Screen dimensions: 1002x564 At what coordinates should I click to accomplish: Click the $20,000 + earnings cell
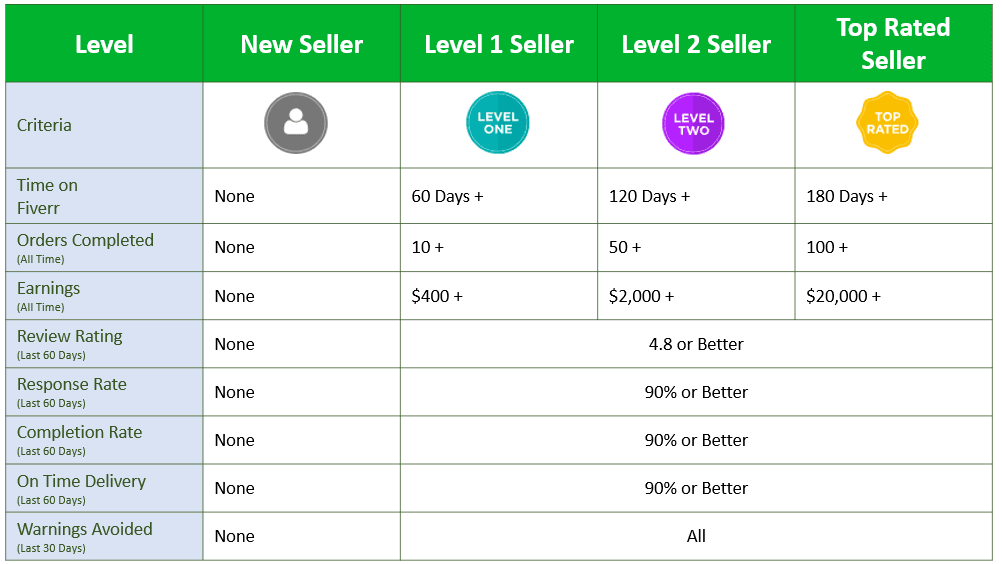pos(843,296)
